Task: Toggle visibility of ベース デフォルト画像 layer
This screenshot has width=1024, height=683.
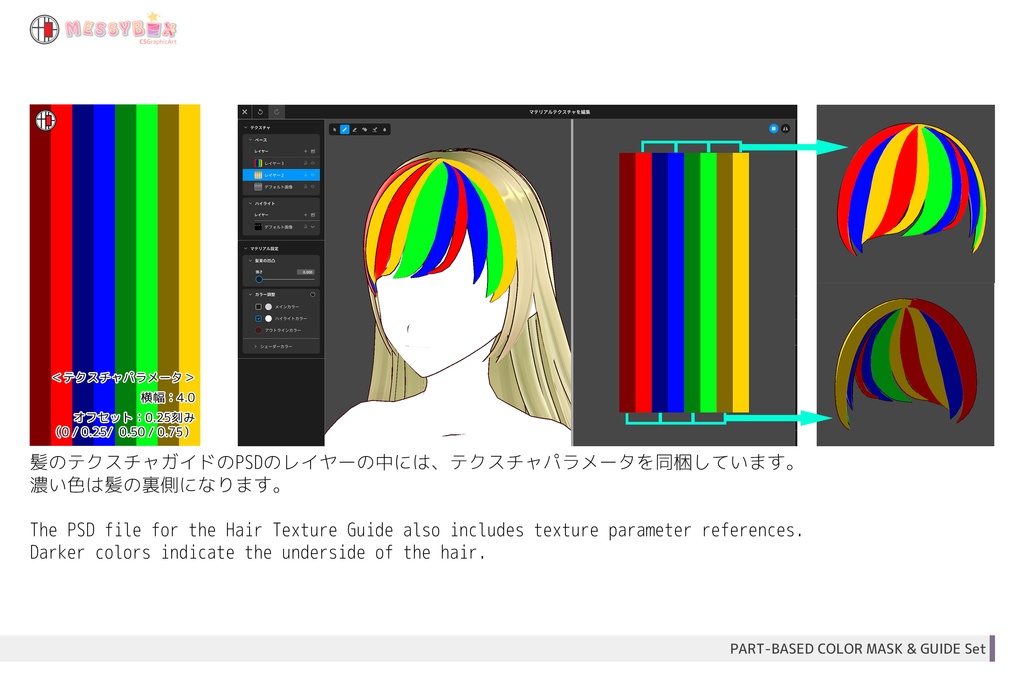Action: coord(313,187)
